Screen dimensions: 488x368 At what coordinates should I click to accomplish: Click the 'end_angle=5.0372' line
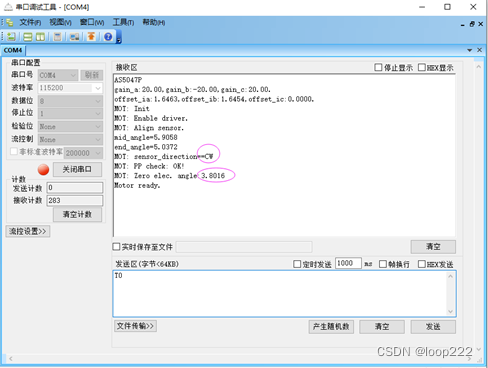click(x=146, y=147)
